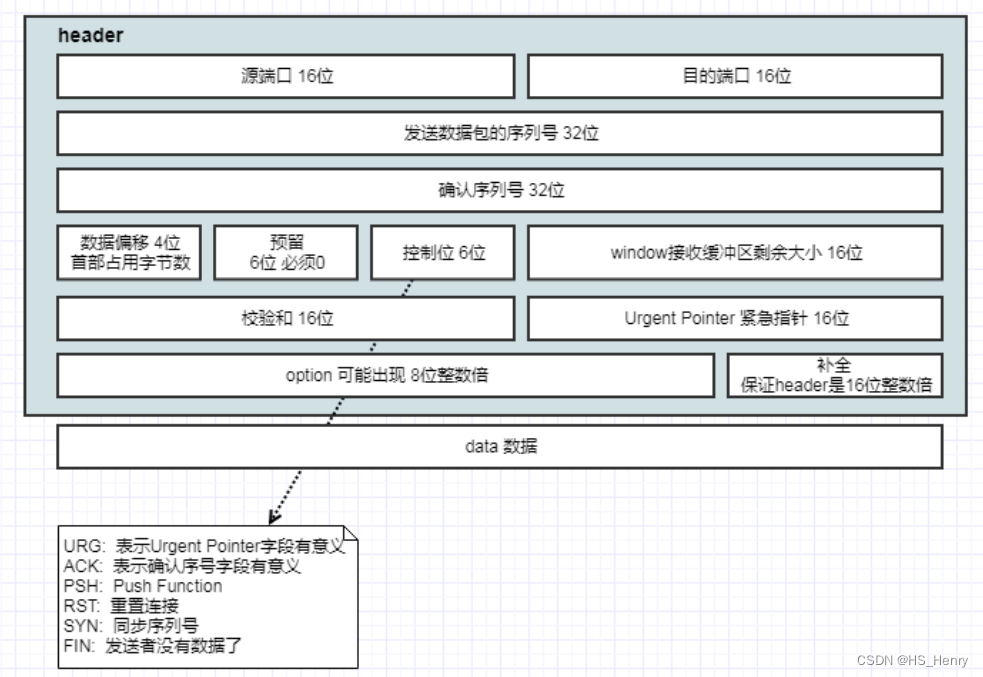Click the RST: 重置连接 line
The width and height of the screenshot is (983, 677).
(x=121, y=606)
